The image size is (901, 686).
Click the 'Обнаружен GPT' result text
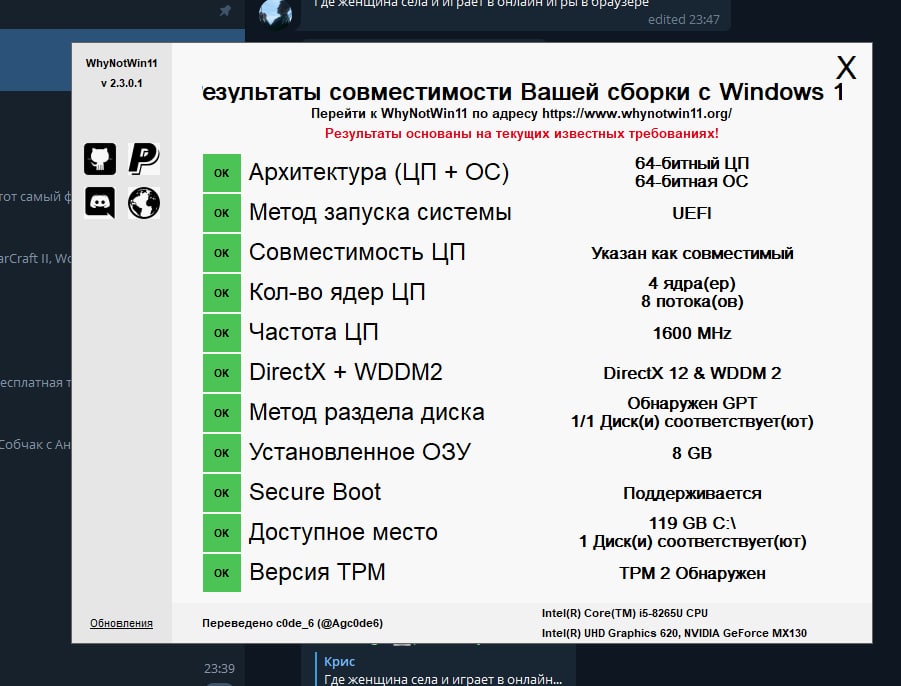[692, 403]
